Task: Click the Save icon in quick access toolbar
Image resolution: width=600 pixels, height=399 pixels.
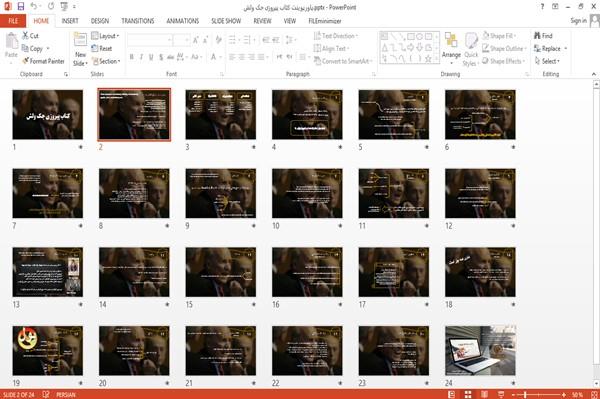Action: 21,7
